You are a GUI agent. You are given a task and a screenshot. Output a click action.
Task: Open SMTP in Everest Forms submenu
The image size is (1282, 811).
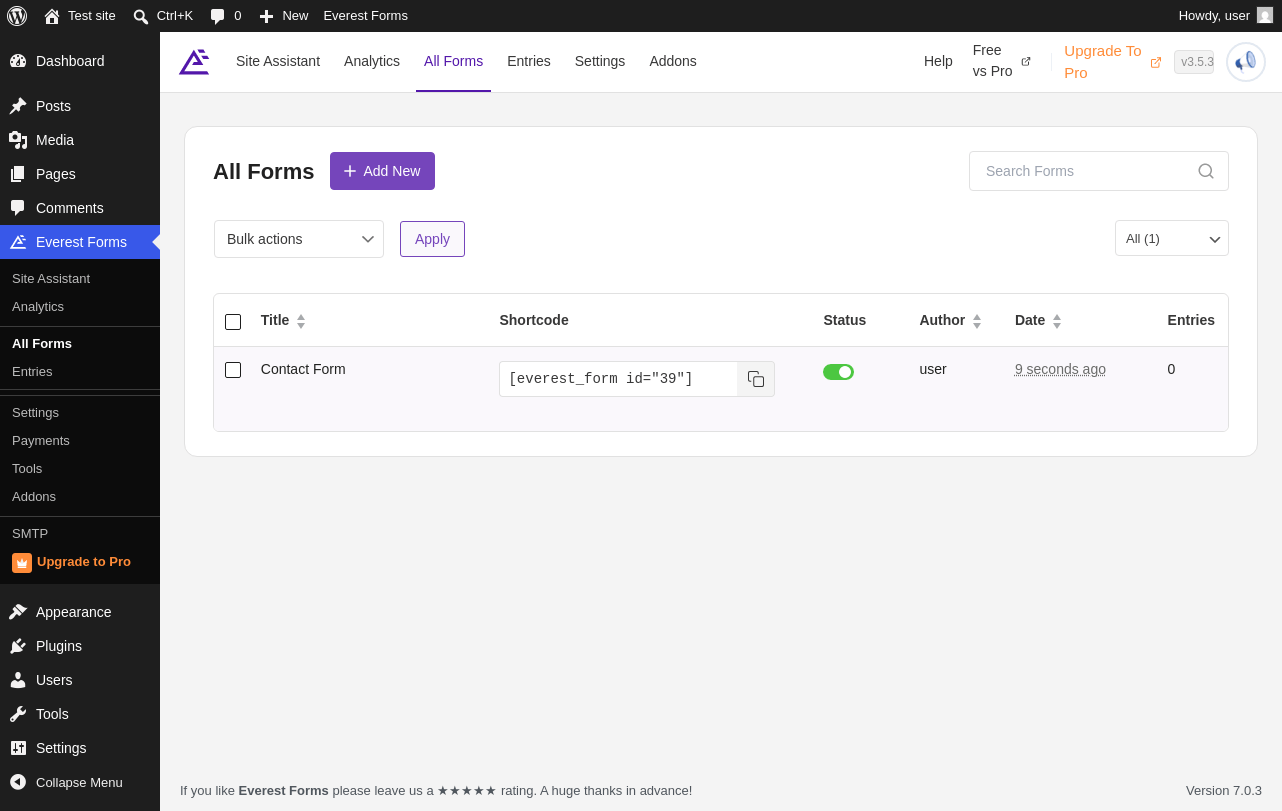(30, 534)
